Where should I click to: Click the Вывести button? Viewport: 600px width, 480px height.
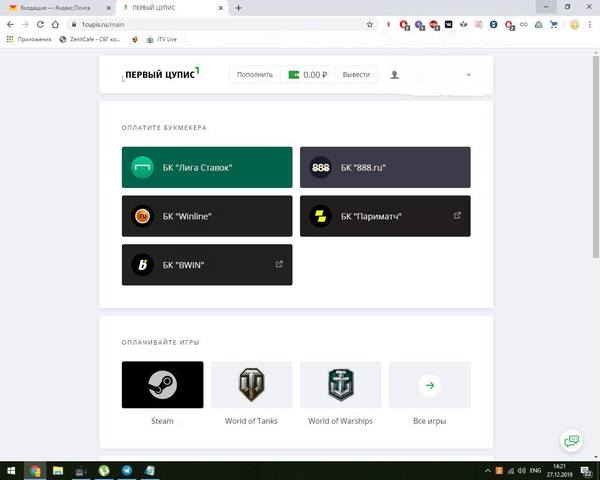tap(356, 75)
